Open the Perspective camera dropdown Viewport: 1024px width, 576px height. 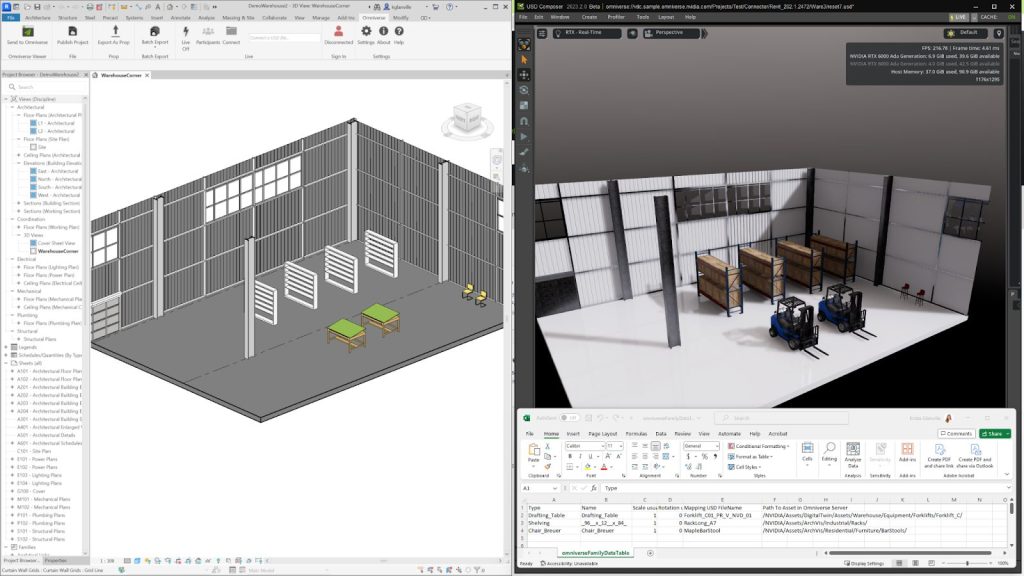[x=672, y=33]
